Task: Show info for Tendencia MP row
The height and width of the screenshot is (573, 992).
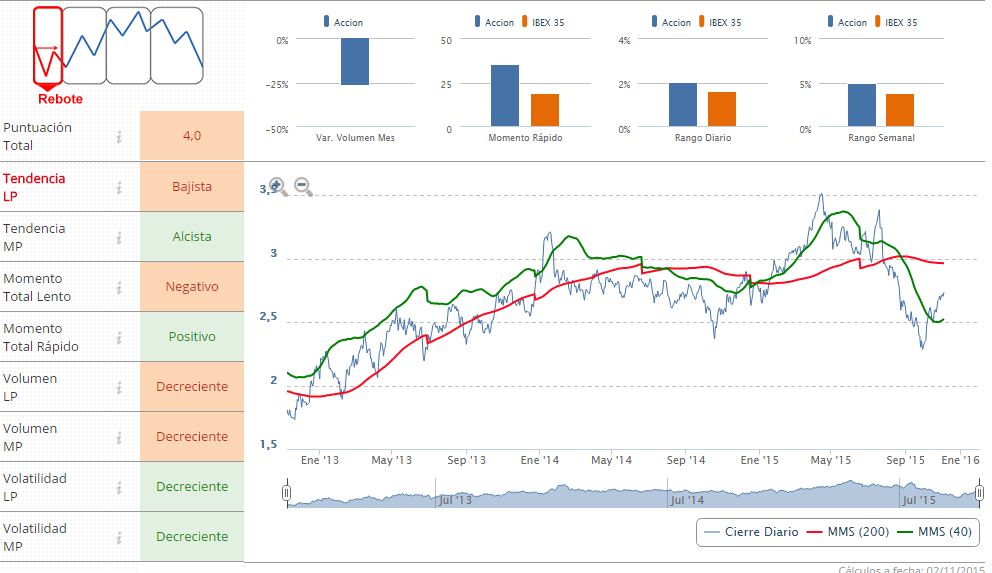Action: click(x=119, y=237)
